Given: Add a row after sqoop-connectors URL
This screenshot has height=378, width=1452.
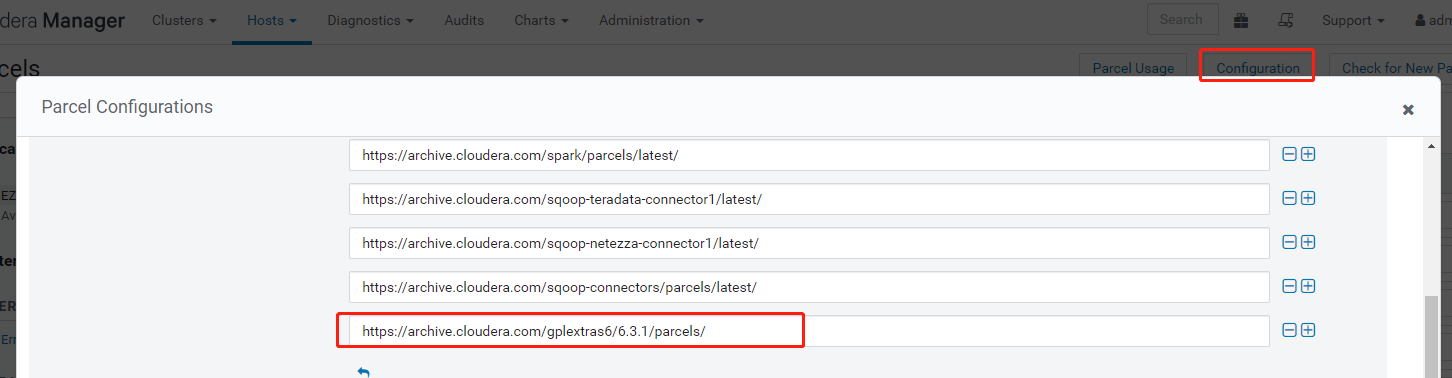Looking at the screenshot, I should click(1308, 286).
